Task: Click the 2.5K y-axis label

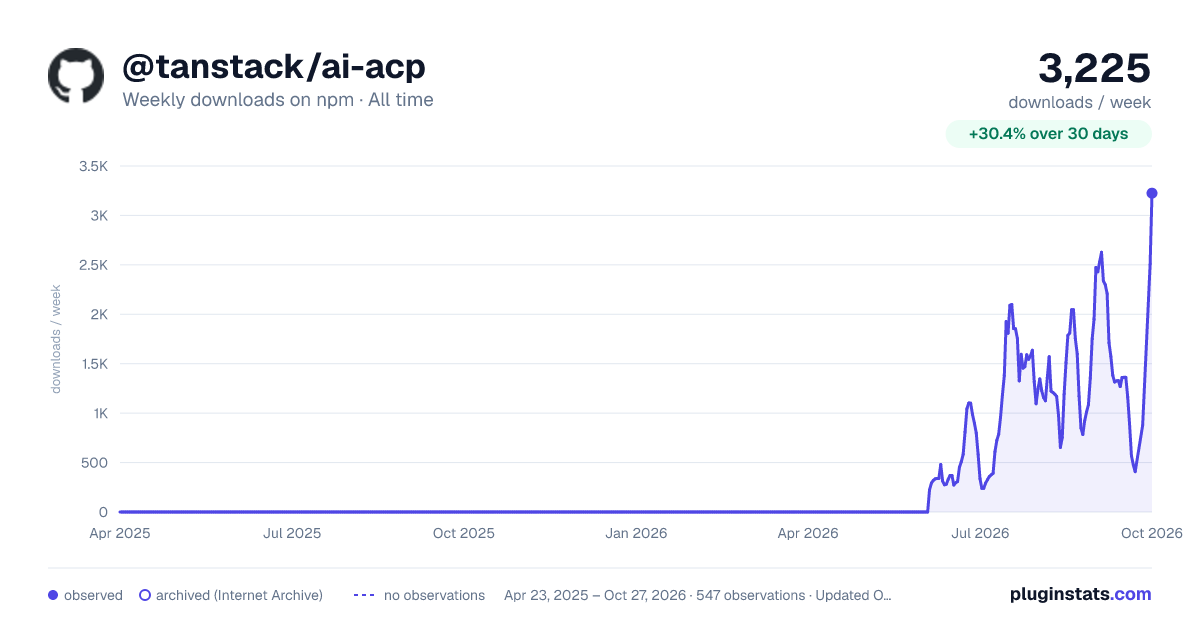Action: 93,265
